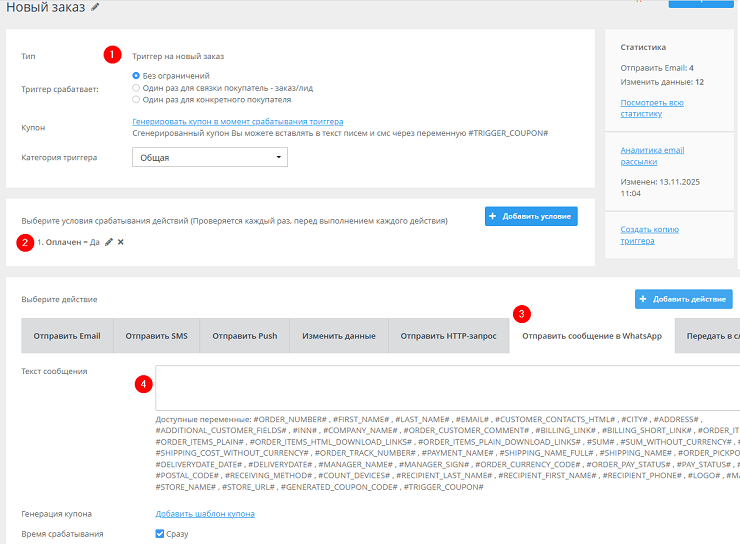
Task: Select Без ограничений radio option
Action: 137,75
